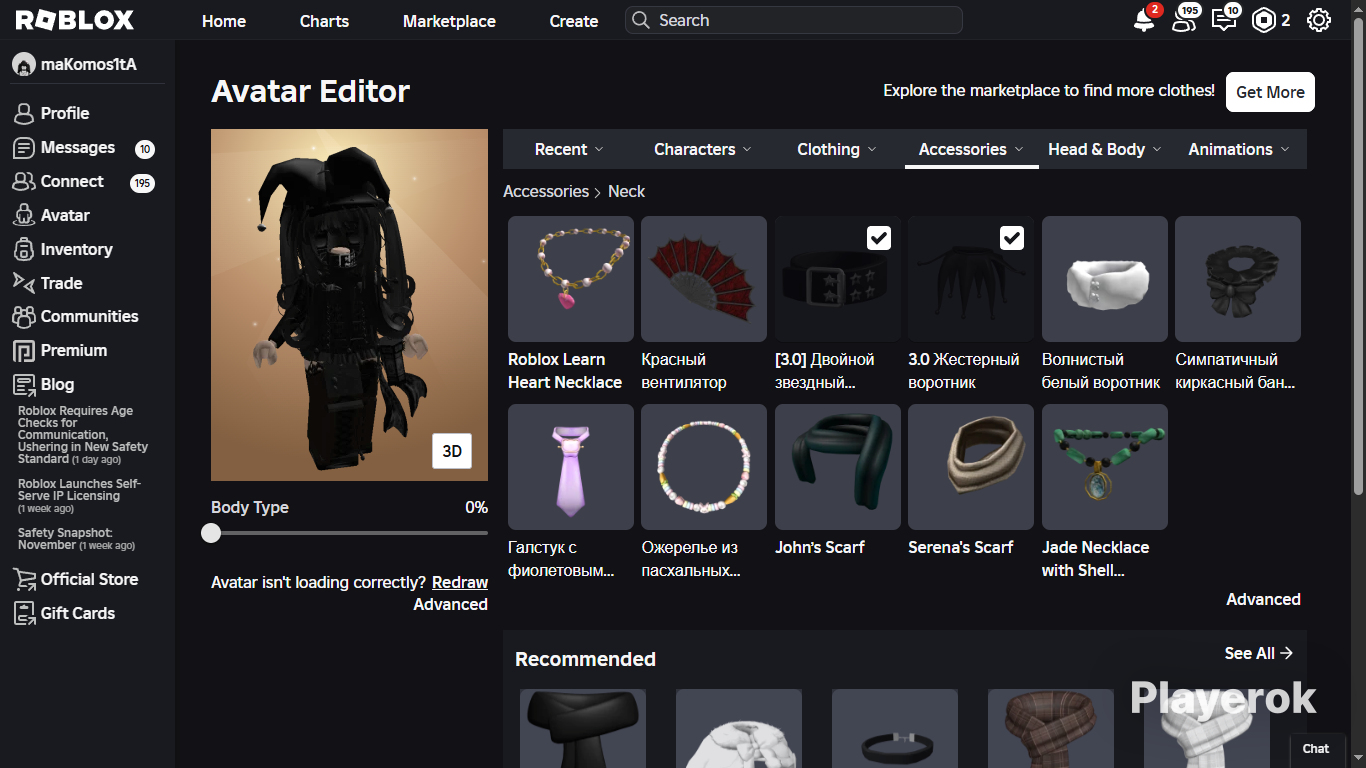
Task: Open the Create page
Action: coord(574,21)
